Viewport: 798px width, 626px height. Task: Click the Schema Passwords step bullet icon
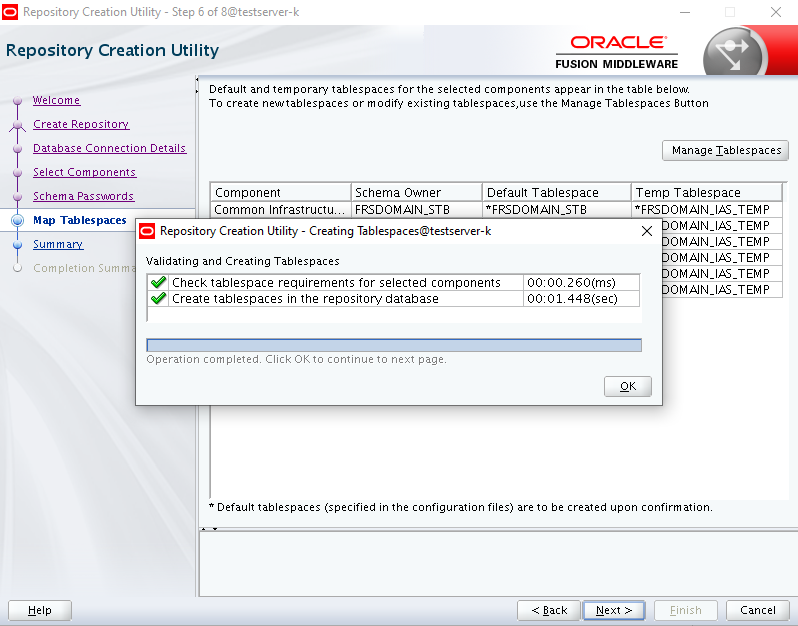tap(17, 196)
